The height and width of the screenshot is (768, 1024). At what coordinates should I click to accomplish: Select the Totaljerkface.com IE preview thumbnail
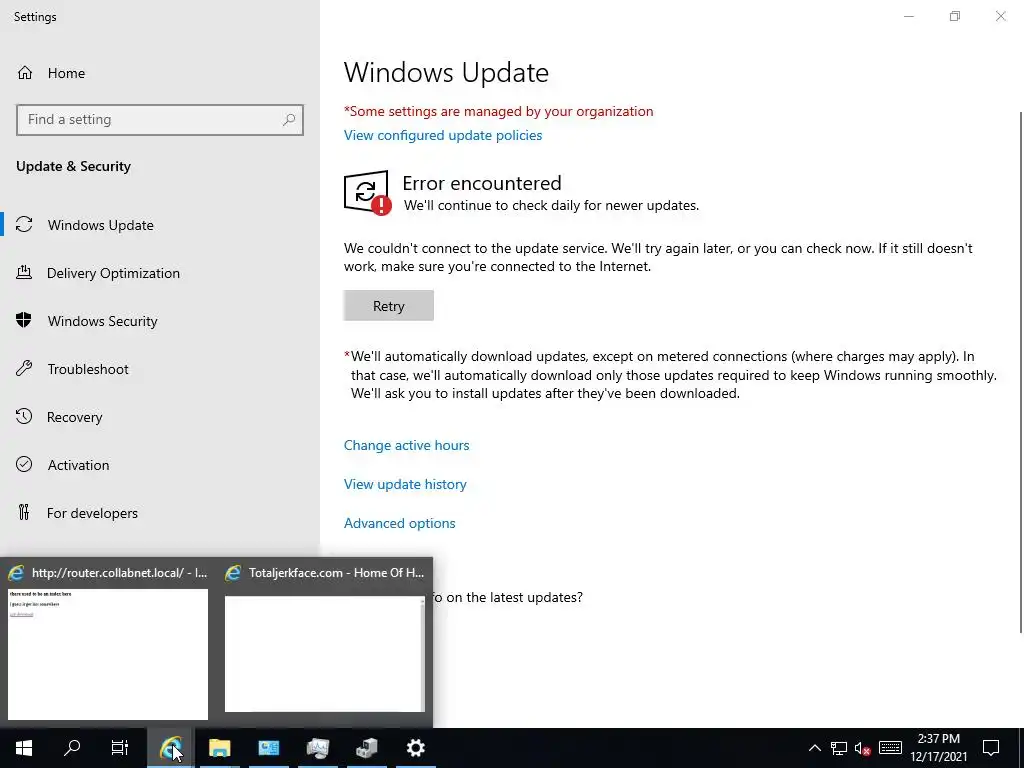click(325, 654)
